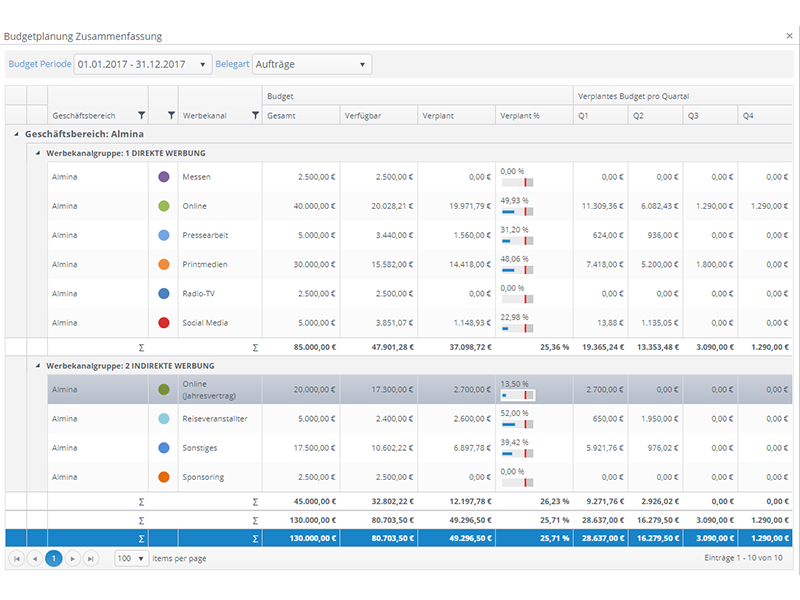Screen dimensions: 800x600
Task: Go to the first page of results
Action: tap(16, 559)
